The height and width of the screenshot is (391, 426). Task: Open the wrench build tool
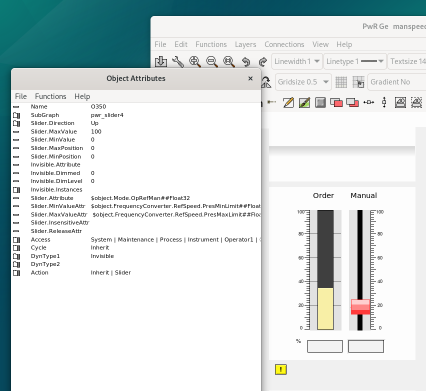tap(178, 62)
